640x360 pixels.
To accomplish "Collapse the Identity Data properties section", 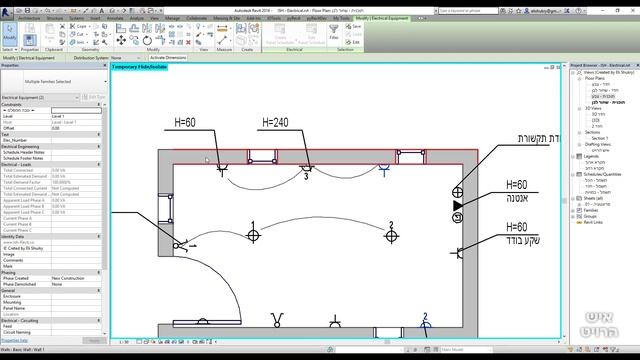I will 99,236.
